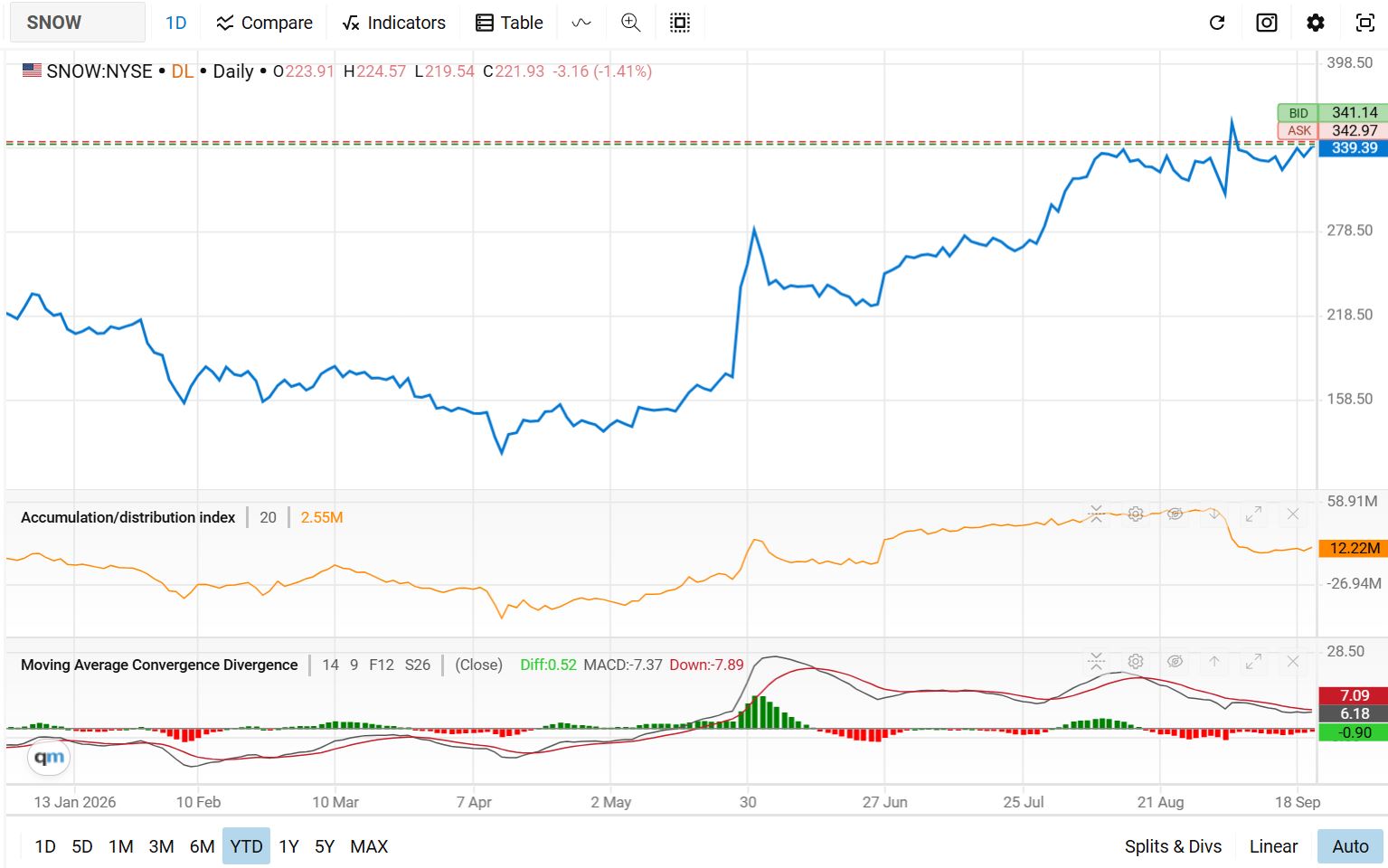Remove the MACD indicator panel
This screenshot has width=1388, height=868.
click(1293, 662)
